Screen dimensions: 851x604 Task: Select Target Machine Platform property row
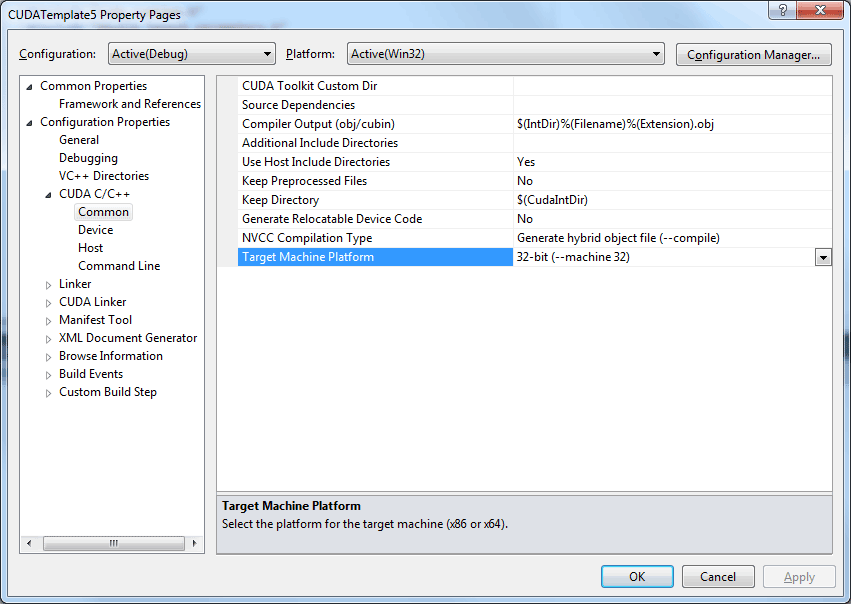pos(375,257)
